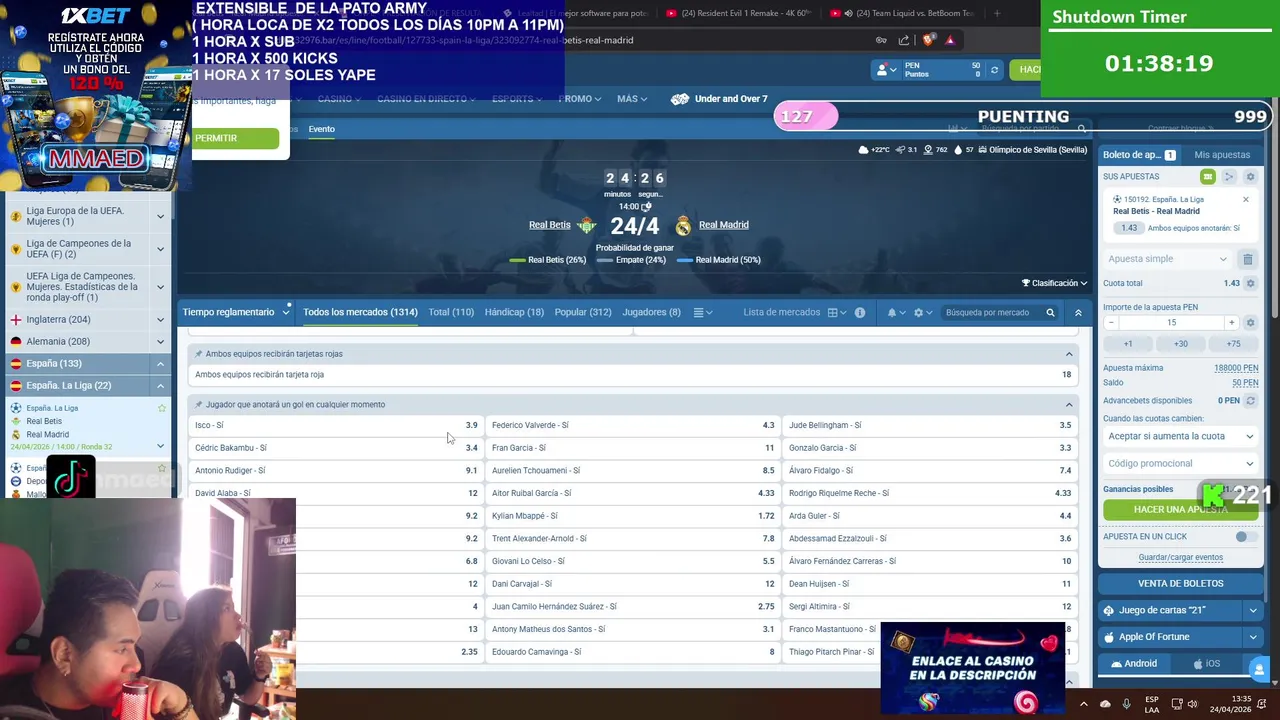The image size is (1280, 720).
Task: Collapse 'Jugador que anotará un gol' market
Action: pos(1069,405)
